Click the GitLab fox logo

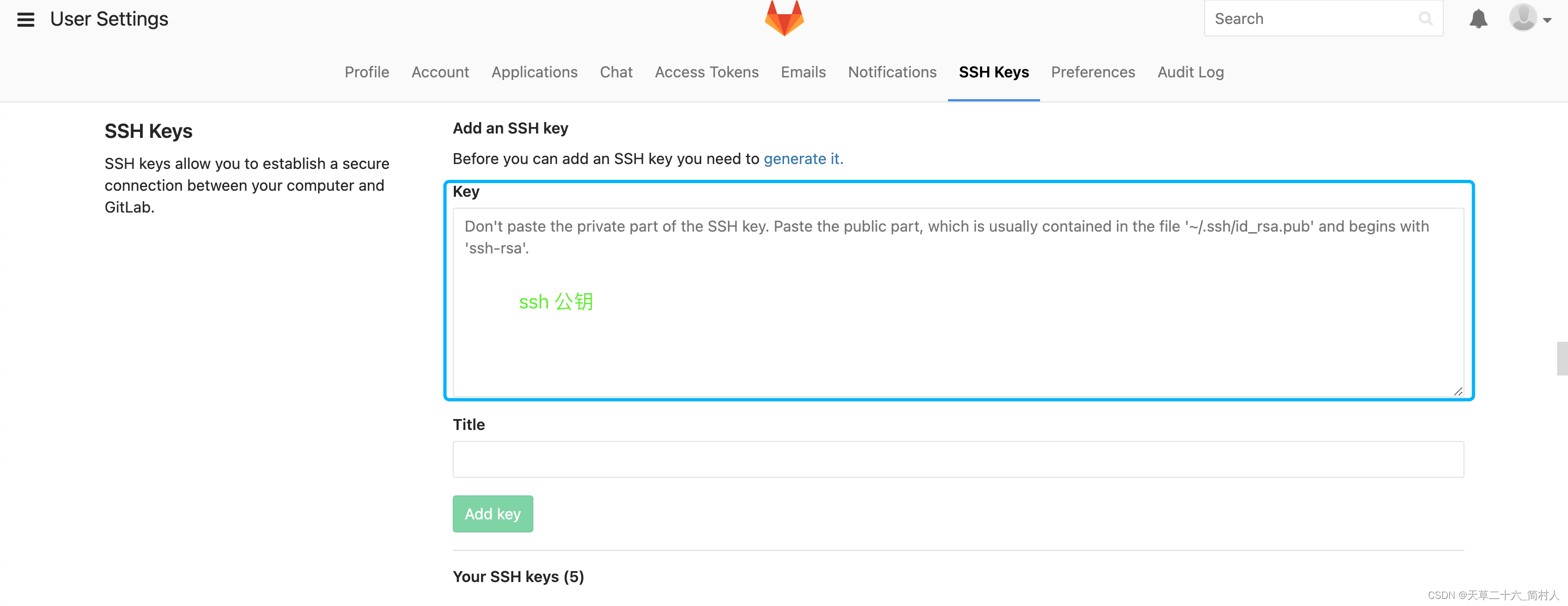(x=784, y=19)
